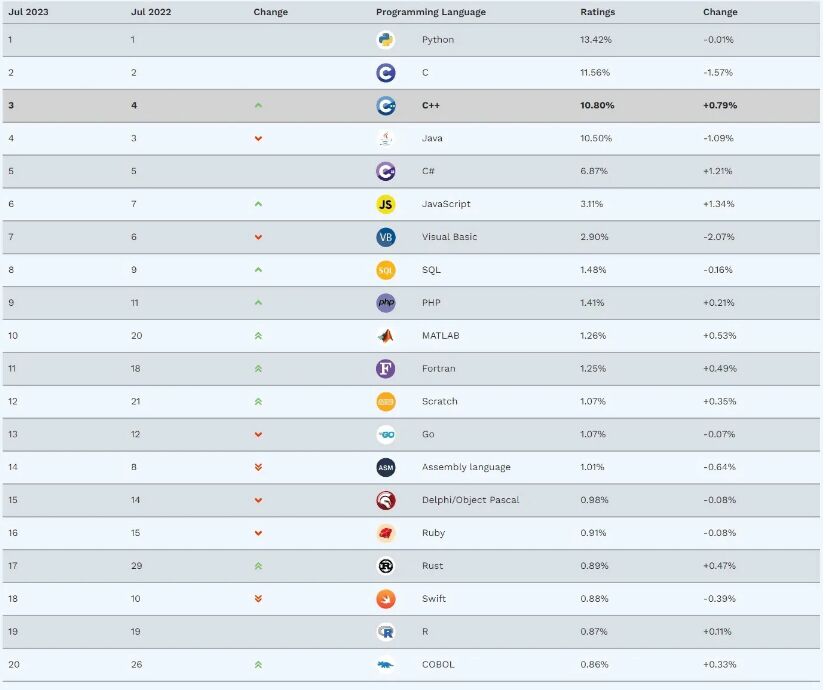Click the yellow JavaScript JS icon
Screen dimensions: 827x690
coord(385,204)
